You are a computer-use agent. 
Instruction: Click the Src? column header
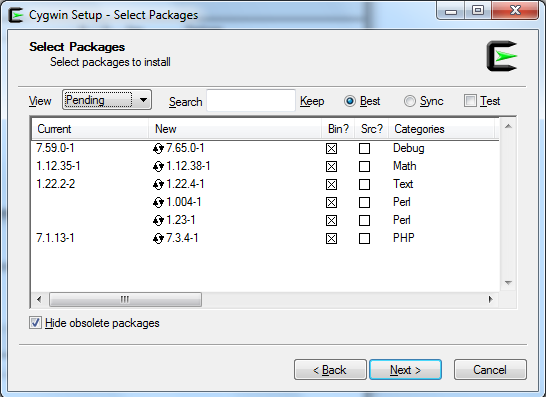point(372,129)
